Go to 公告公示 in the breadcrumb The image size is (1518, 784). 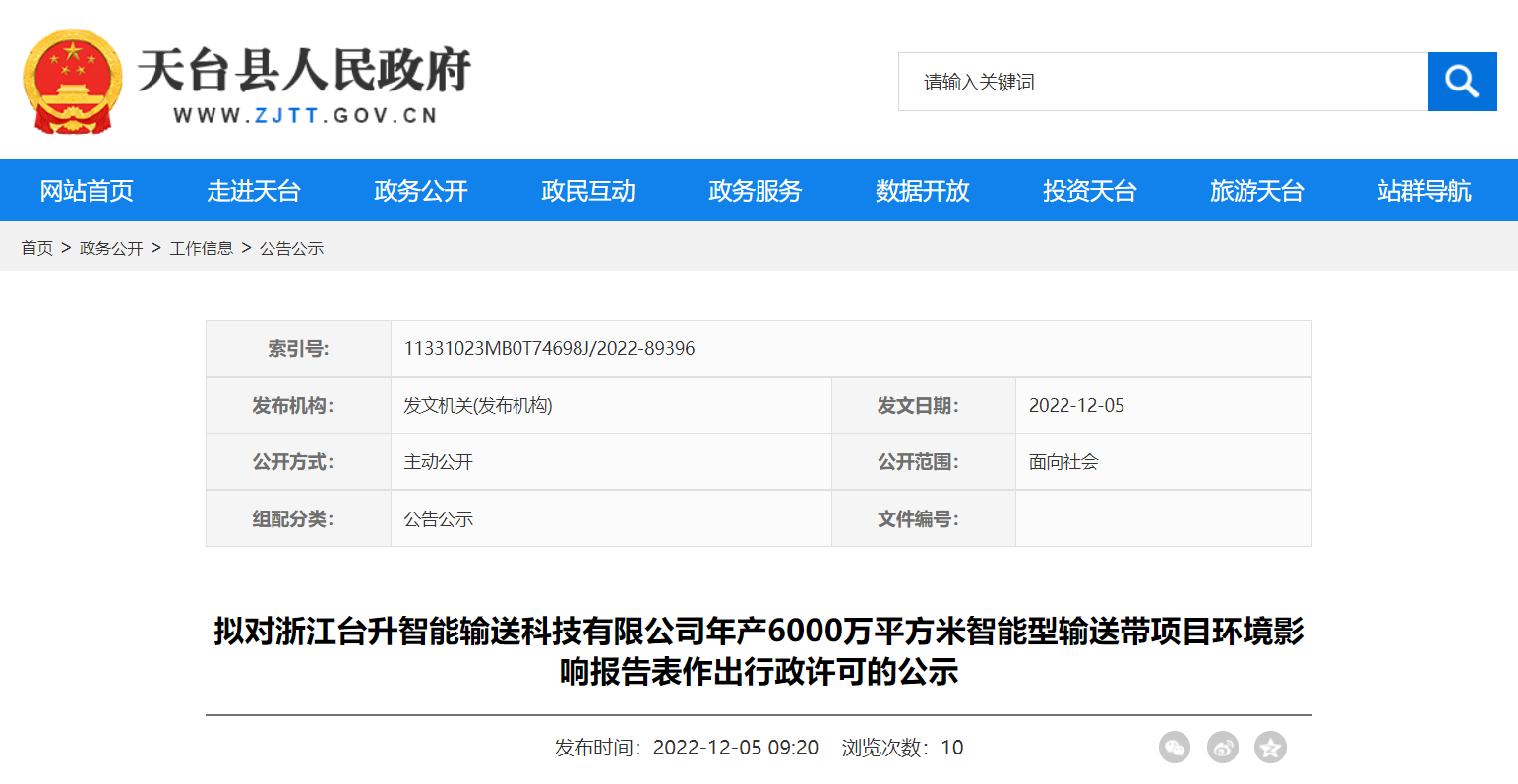tap(291, 248)
